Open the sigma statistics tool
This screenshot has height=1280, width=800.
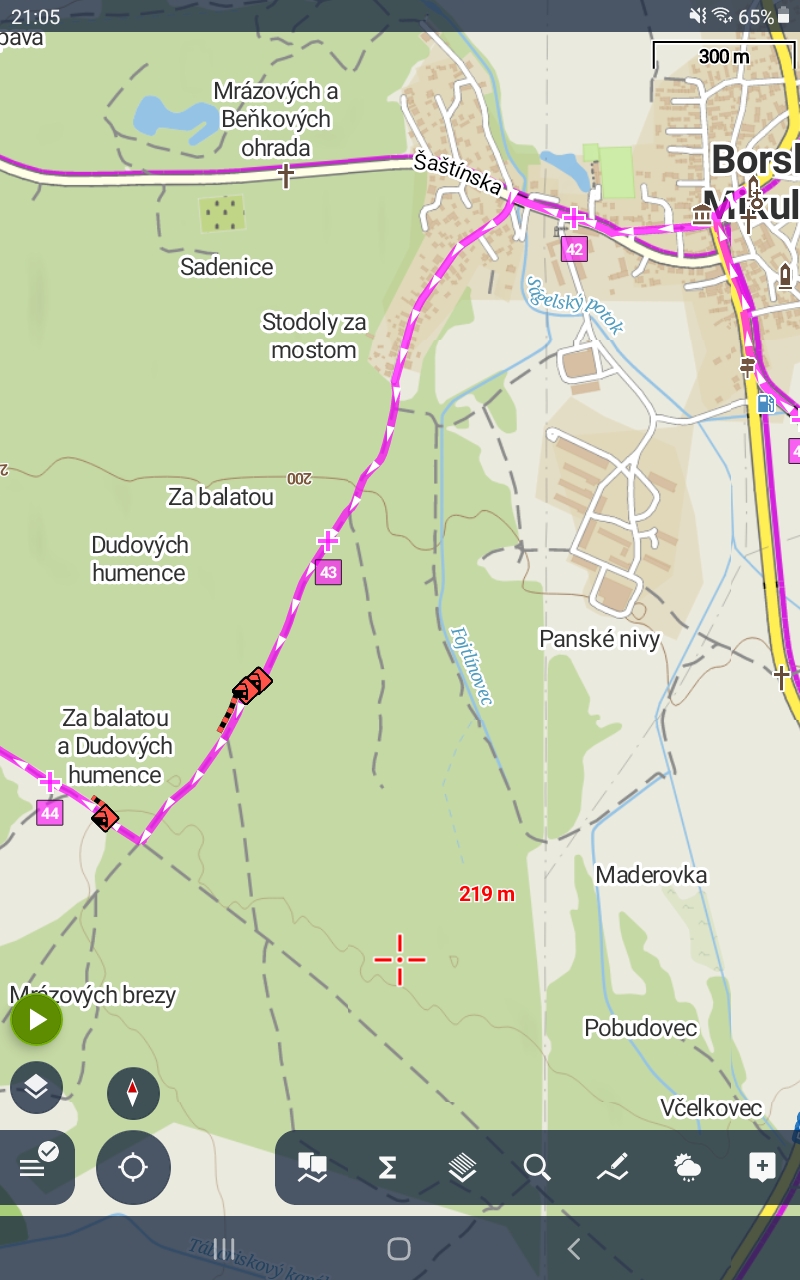(x=387, y=1167)
